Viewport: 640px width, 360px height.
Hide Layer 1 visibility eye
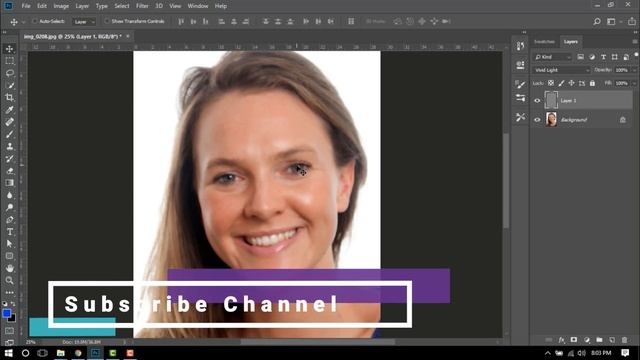(x=537, y=100)
